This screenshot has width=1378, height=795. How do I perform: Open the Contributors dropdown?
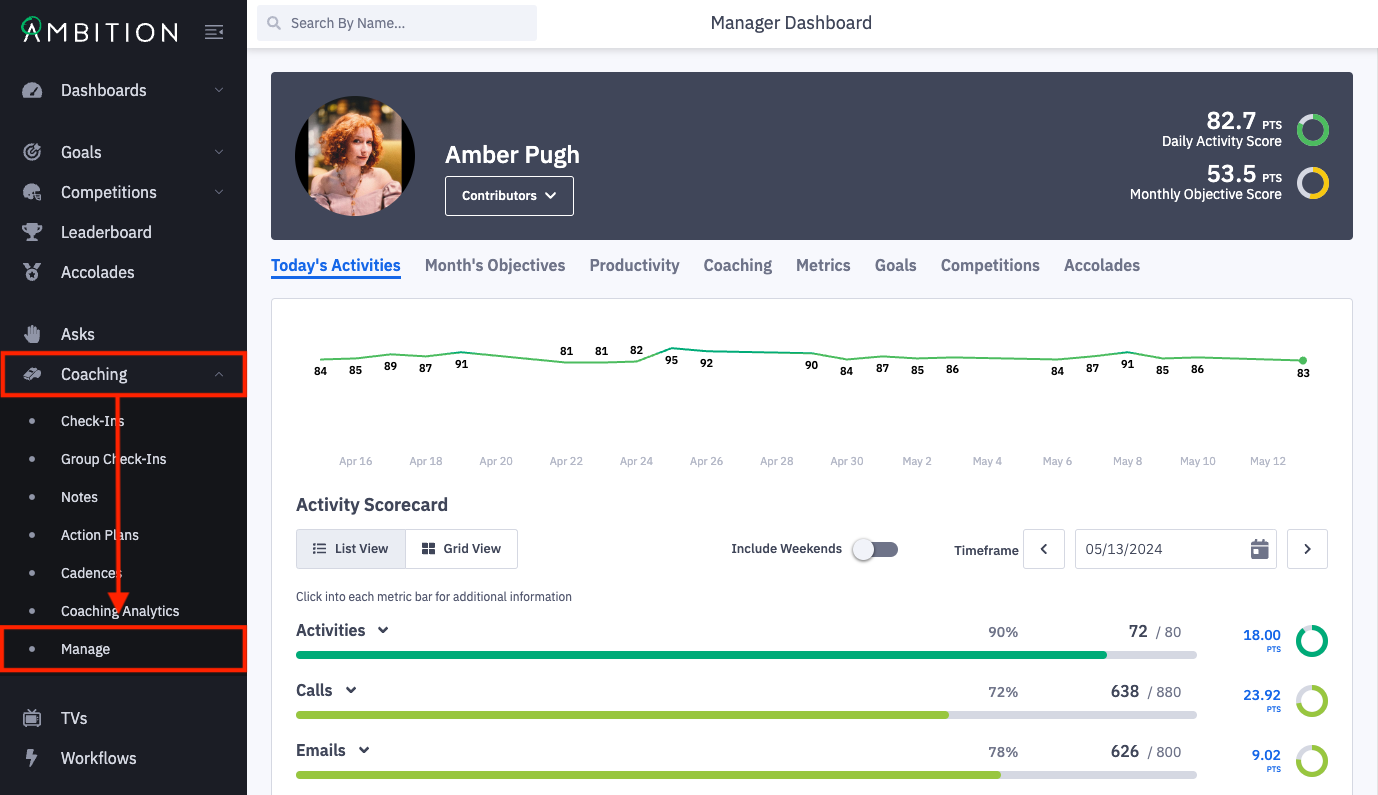coord(509,196)
